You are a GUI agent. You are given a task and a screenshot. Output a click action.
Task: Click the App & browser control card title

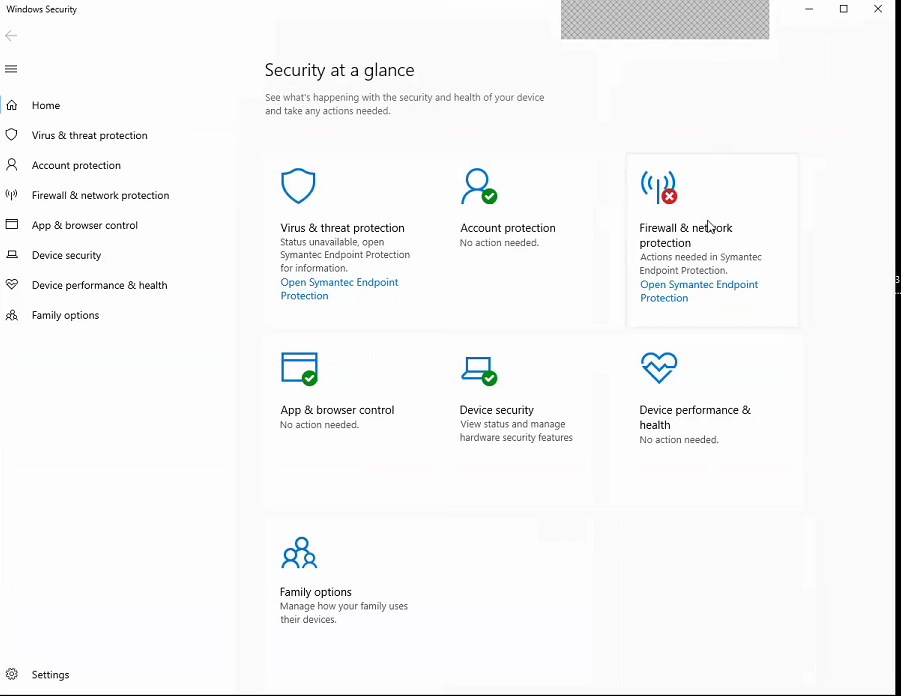click(337, 410)
